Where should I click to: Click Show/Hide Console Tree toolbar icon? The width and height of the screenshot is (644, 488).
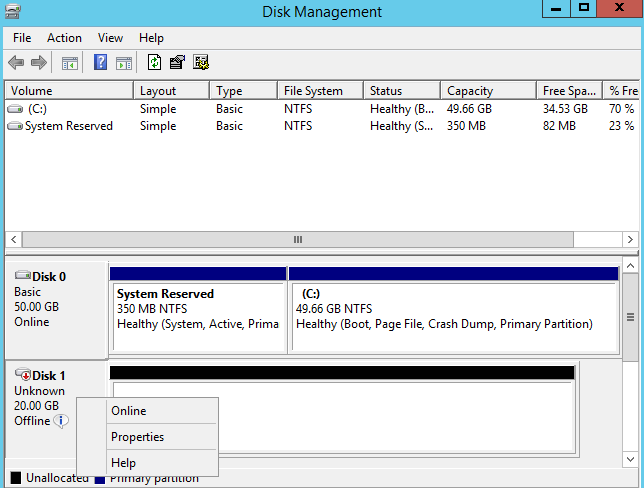coord(70,63)
